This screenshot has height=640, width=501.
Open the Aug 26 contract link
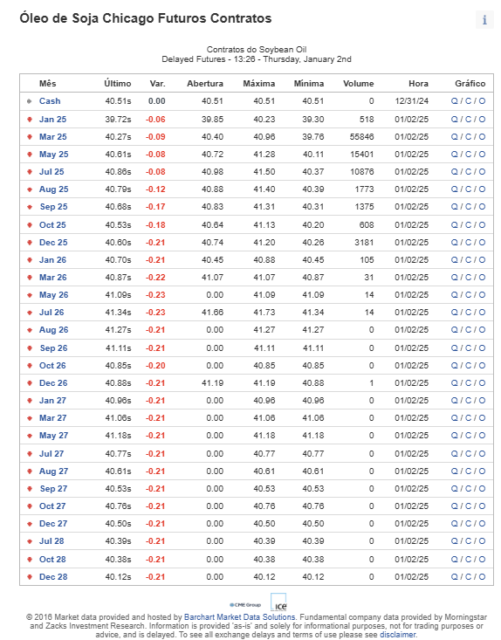(x=53, y=330)
